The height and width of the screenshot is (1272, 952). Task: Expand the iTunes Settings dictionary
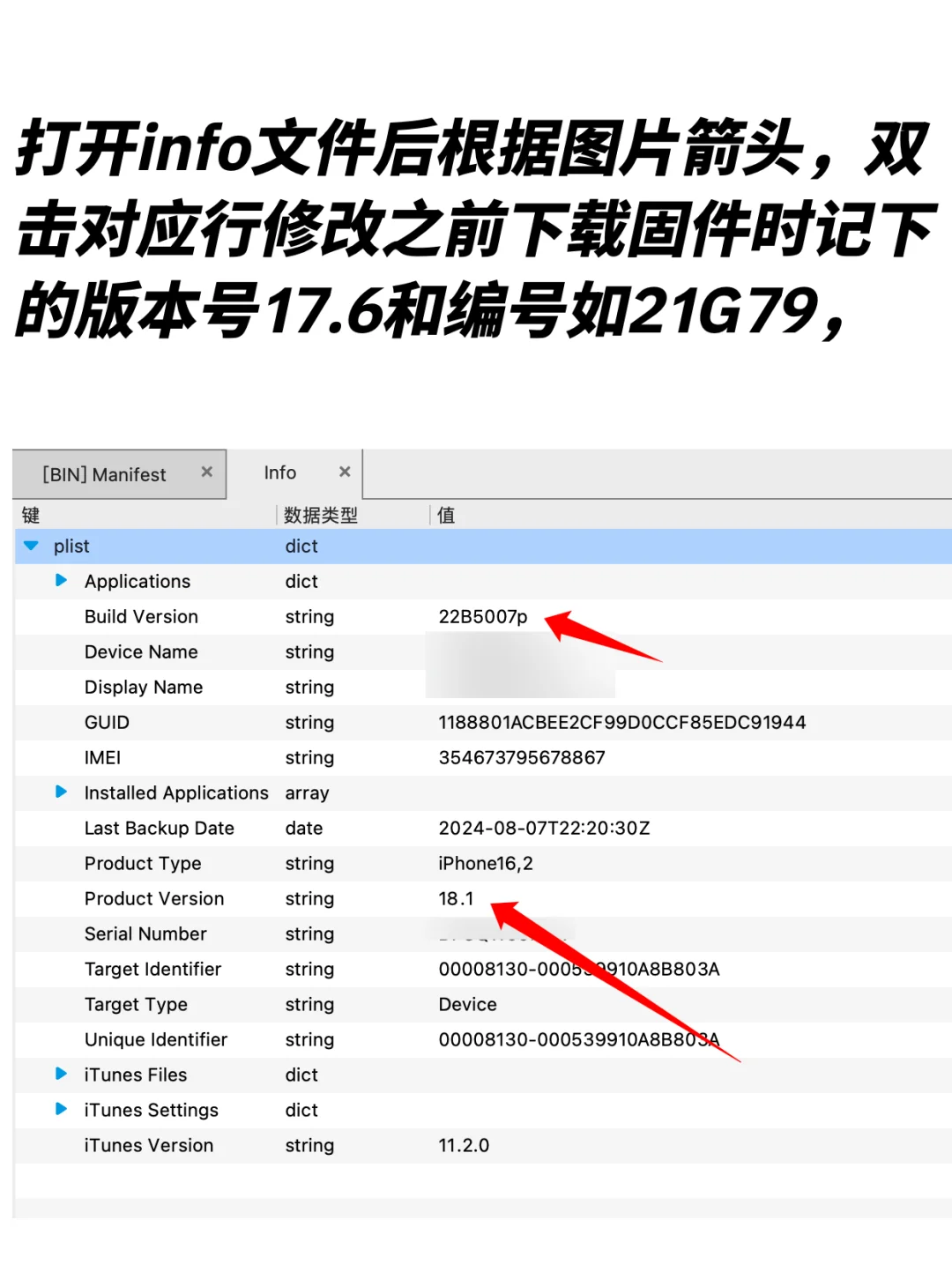[x=61, y=1110]
